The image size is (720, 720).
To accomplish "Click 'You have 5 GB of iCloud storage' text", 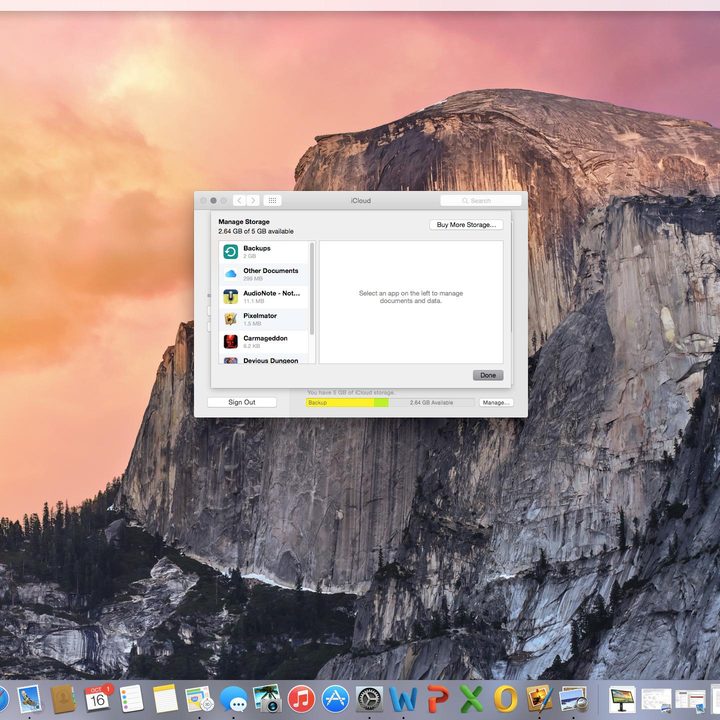I will click(351, 393).
